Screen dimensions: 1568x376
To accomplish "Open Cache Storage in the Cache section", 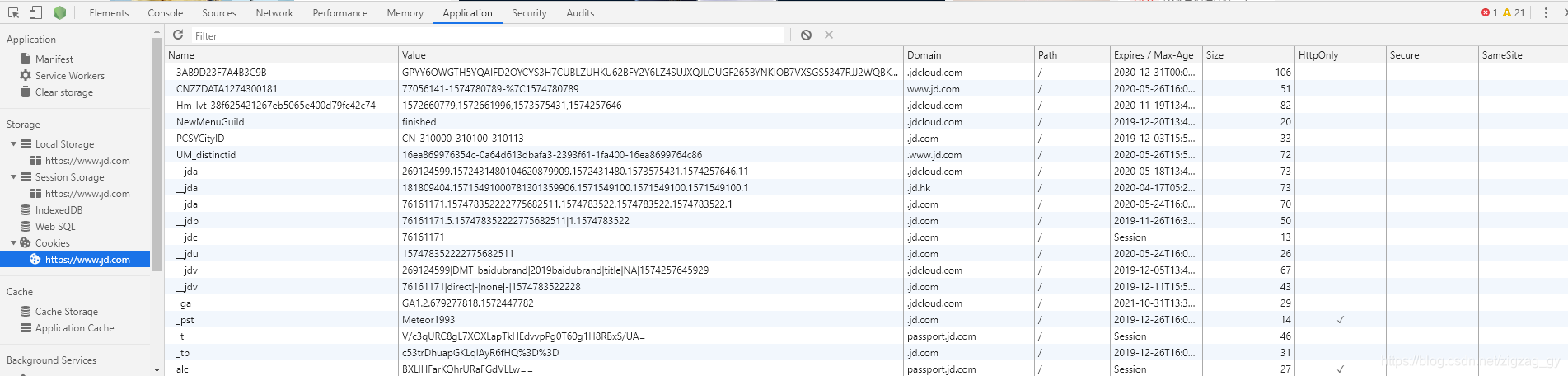I will click(67, 312).
